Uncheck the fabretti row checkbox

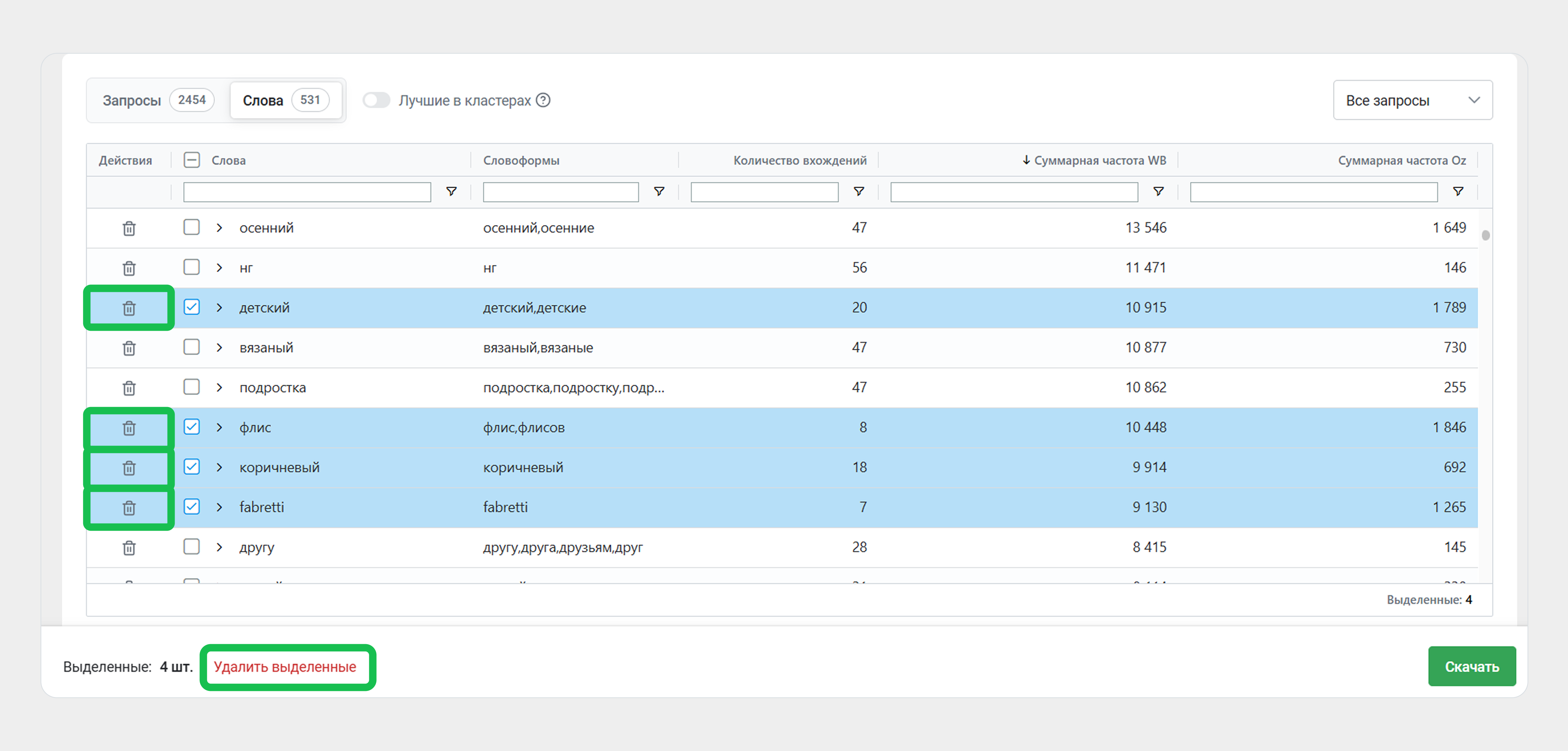click(x=192, y=506)
